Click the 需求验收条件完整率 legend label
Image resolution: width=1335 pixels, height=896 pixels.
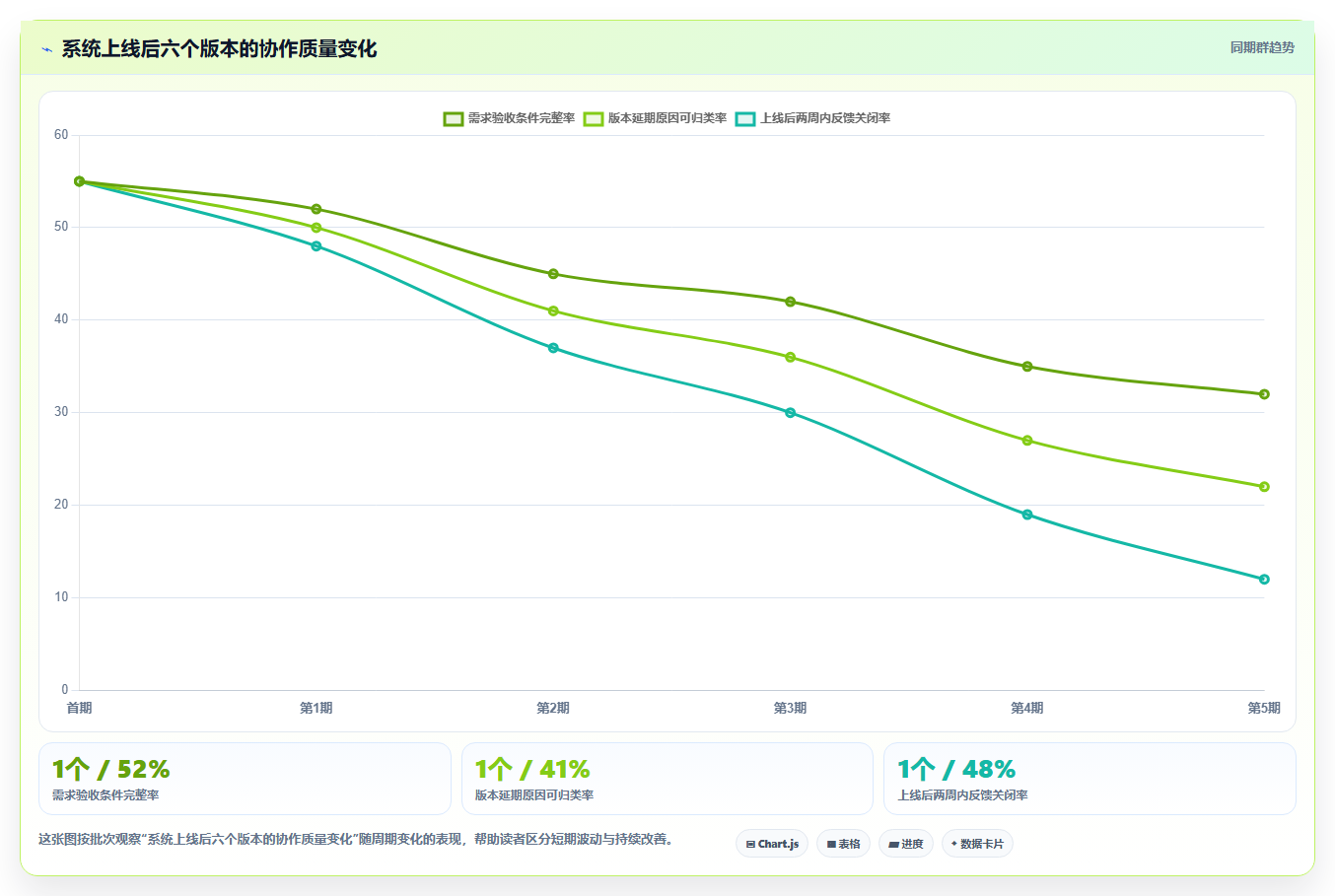[521, 118]
